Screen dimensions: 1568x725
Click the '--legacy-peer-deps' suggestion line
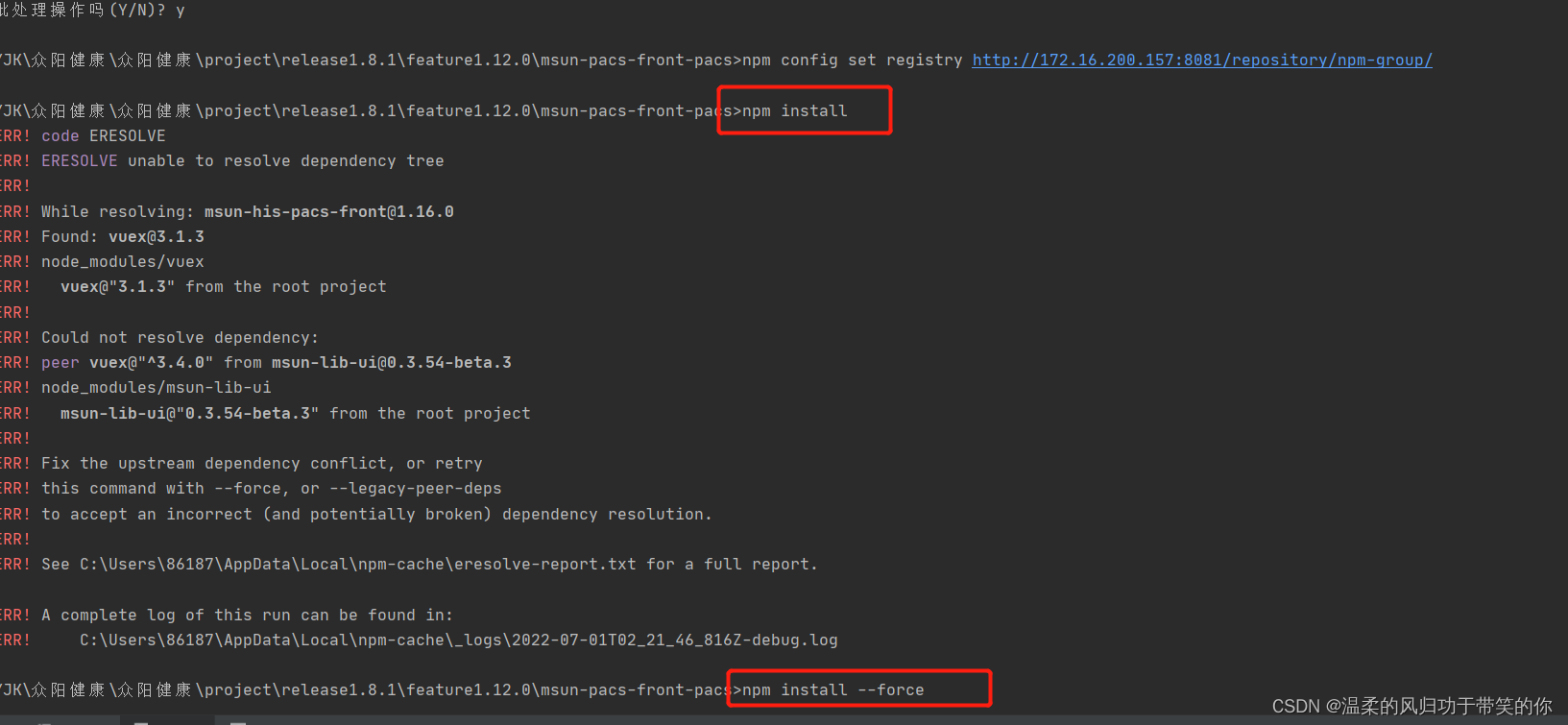272,488
